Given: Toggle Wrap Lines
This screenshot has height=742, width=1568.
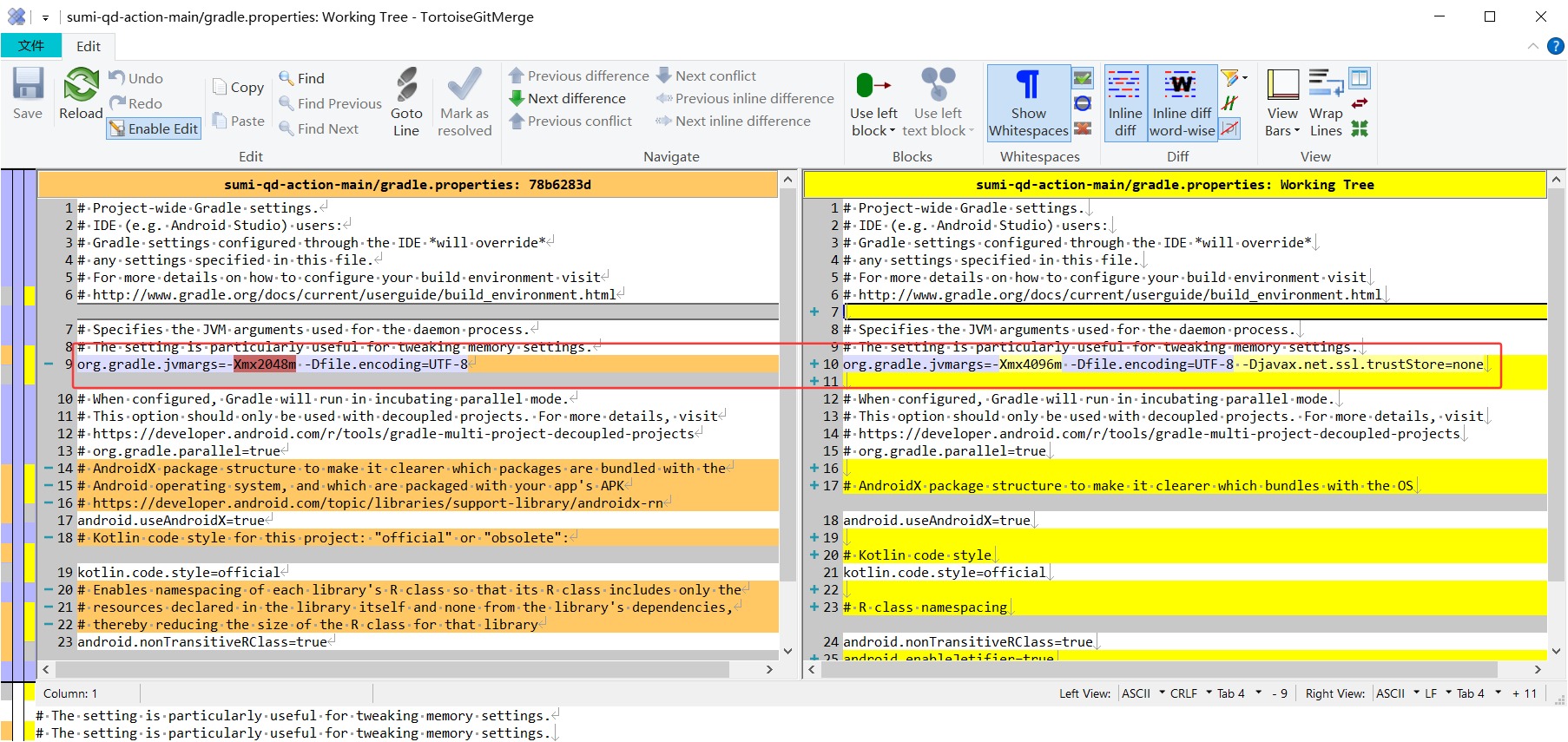Looking at the screenshot, I should 1326,102.
